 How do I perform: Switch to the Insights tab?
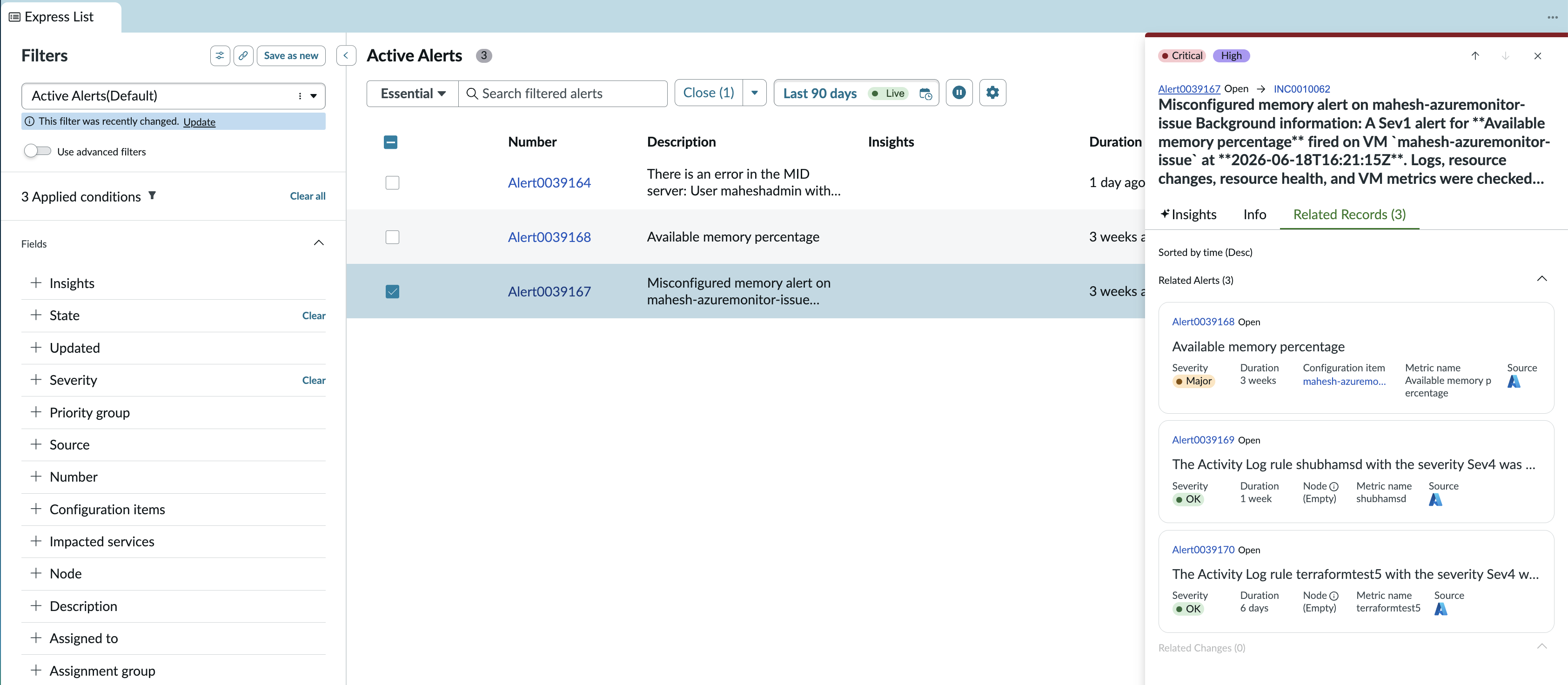[x=1188, y=215]
